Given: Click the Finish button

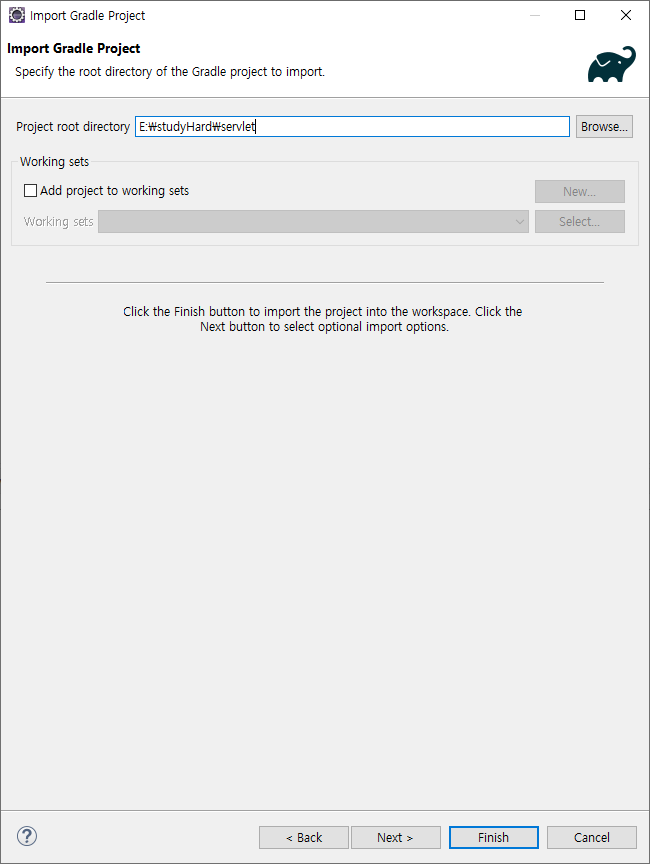Looking at the screenshot, I should 494,838.
